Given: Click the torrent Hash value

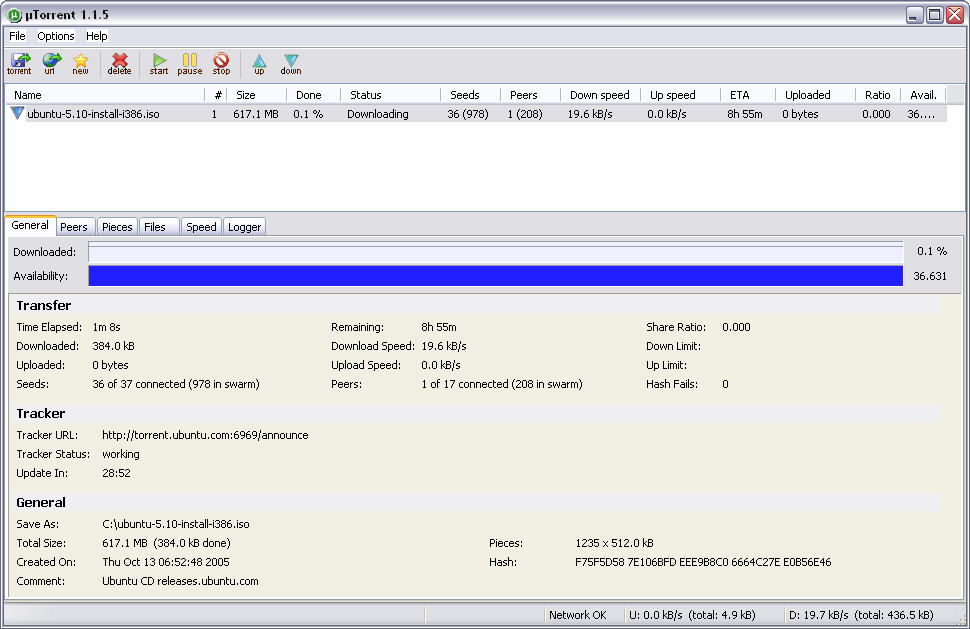Looking at the screenshot, I should [703, 562].
